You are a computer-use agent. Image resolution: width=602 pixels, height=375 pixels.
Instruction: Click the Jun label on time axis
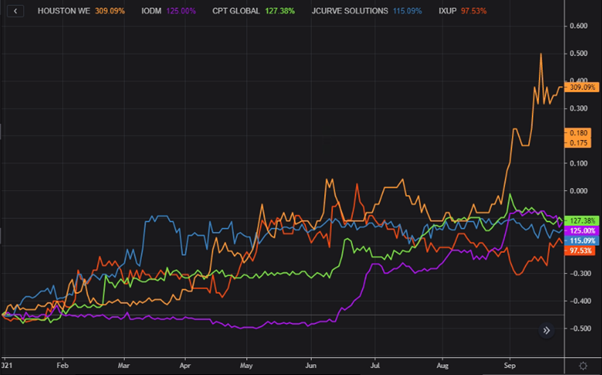pyautogui.click(x=311, y=365)
